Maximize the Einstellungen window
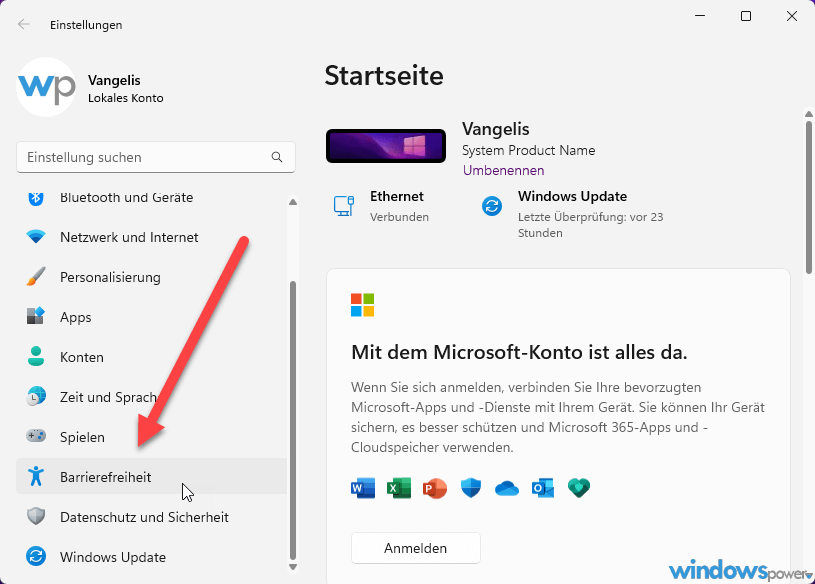The height and width of the screenshot is (584, 815). (746, 16)
